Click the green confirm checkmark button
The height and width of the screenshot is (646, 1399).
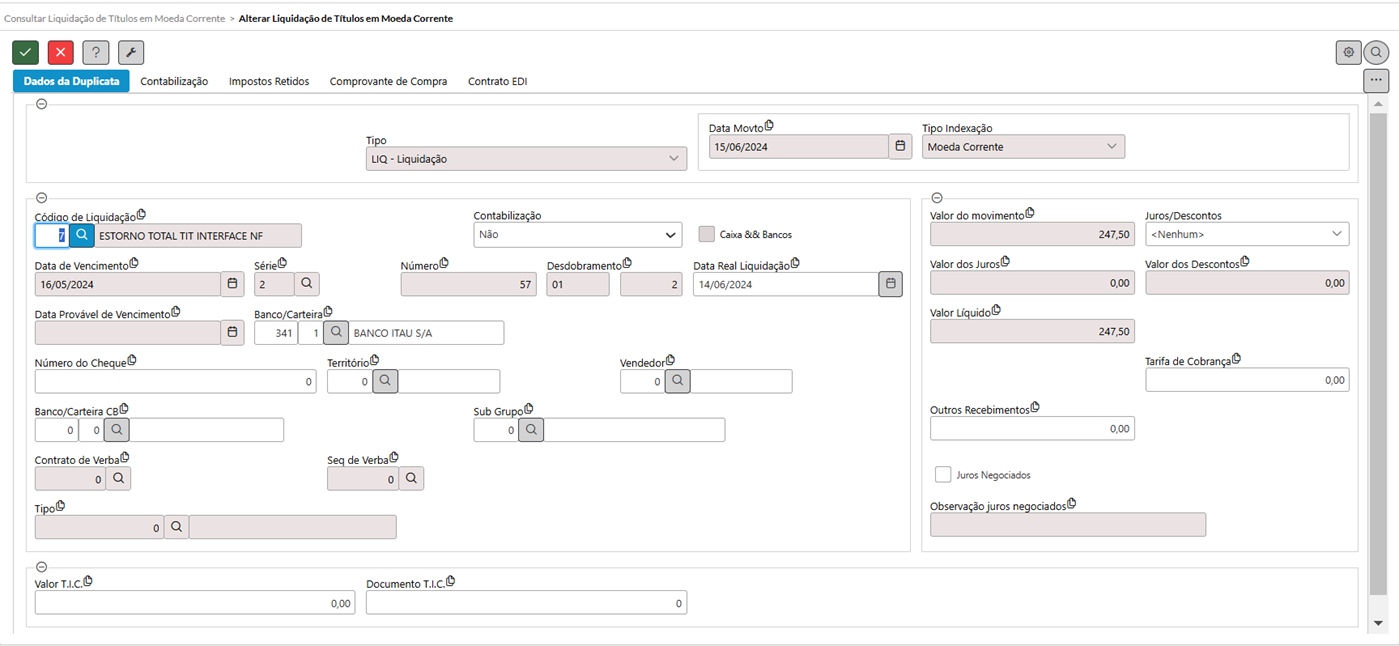[25, 53]
